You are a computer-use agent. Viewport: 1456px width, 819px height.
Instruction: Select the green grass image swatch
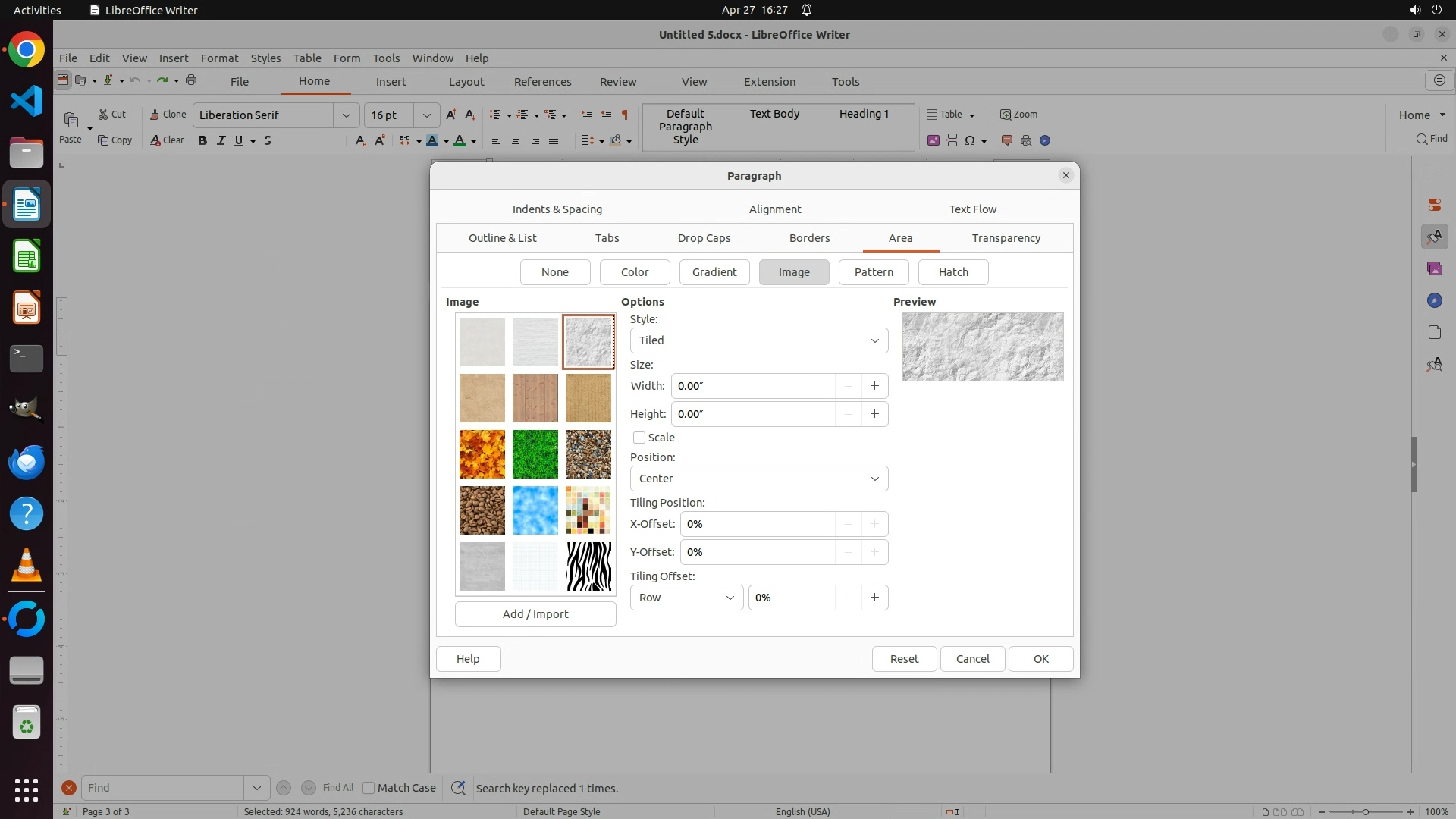click(x=535, y=454)
